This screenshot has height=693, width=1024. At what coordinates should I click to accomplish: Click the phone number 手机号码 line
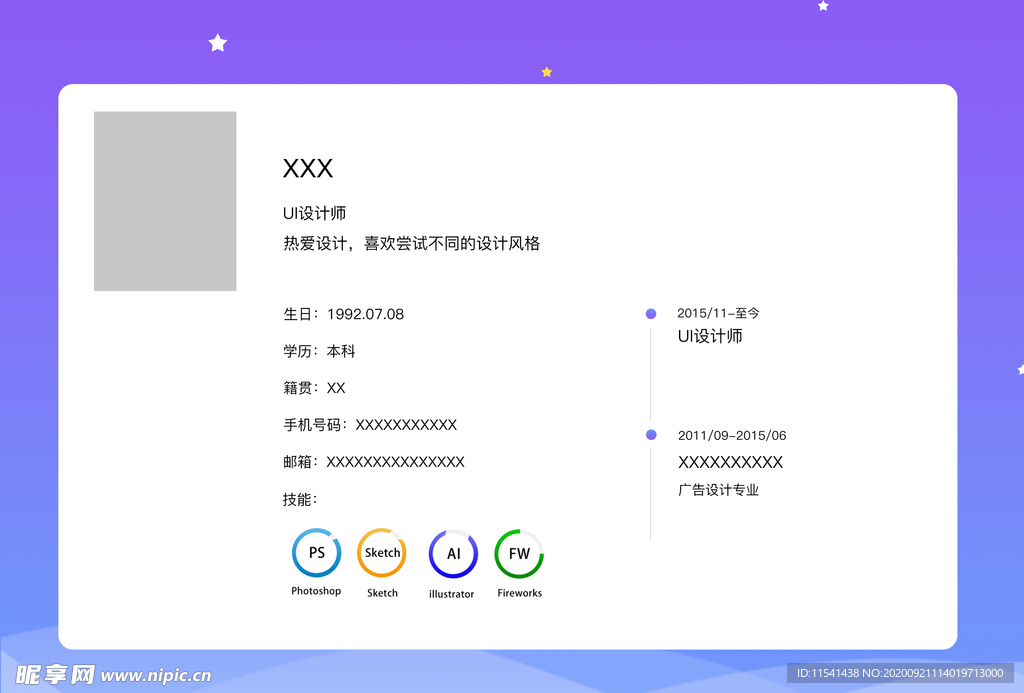[370, 425]
